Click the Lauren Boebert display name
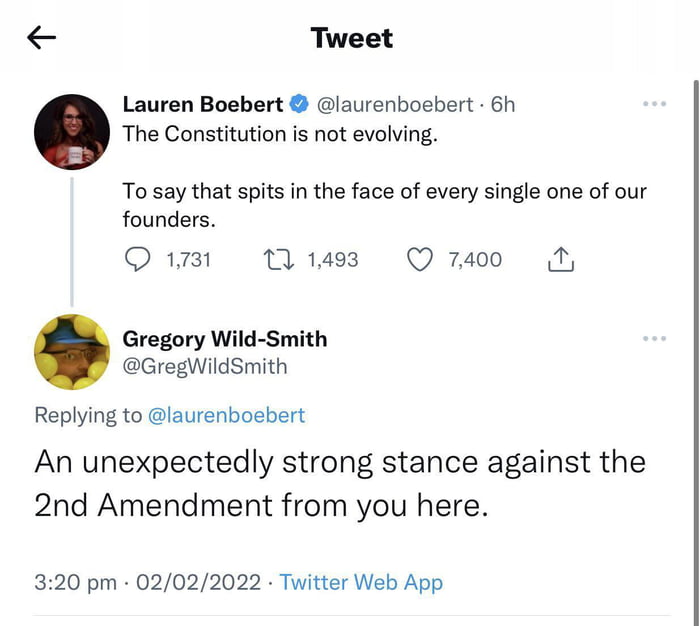700x626 pixels. 202,104
